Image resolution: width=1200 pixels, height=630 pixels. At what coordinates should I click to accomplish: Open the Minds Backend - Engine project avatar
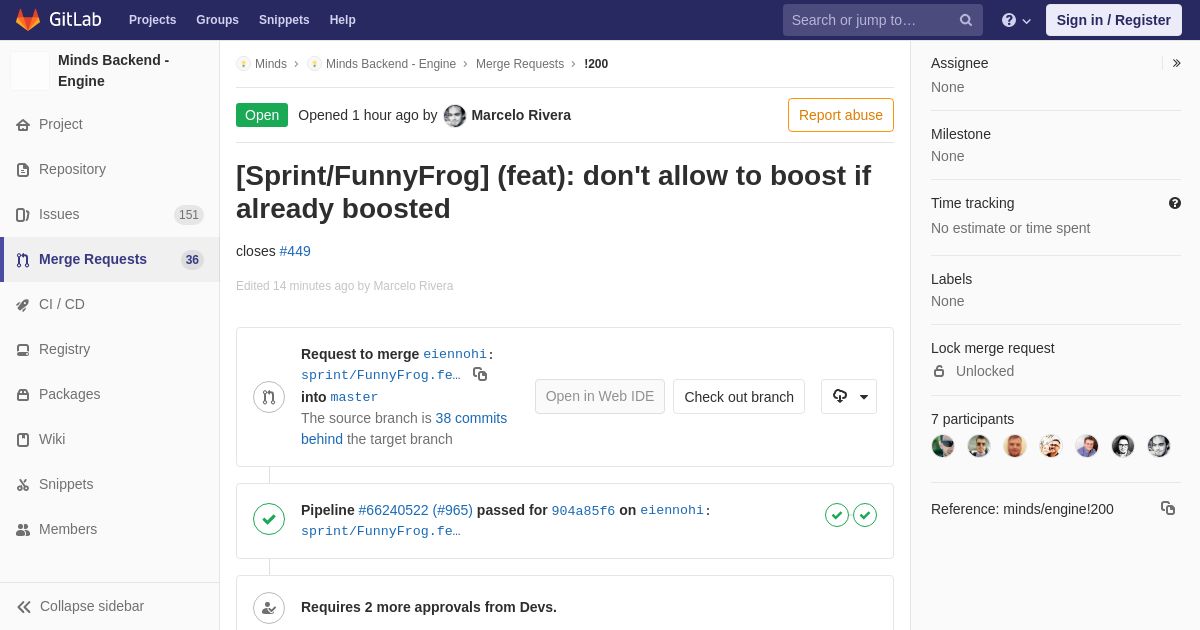click(x=30, y=71)
